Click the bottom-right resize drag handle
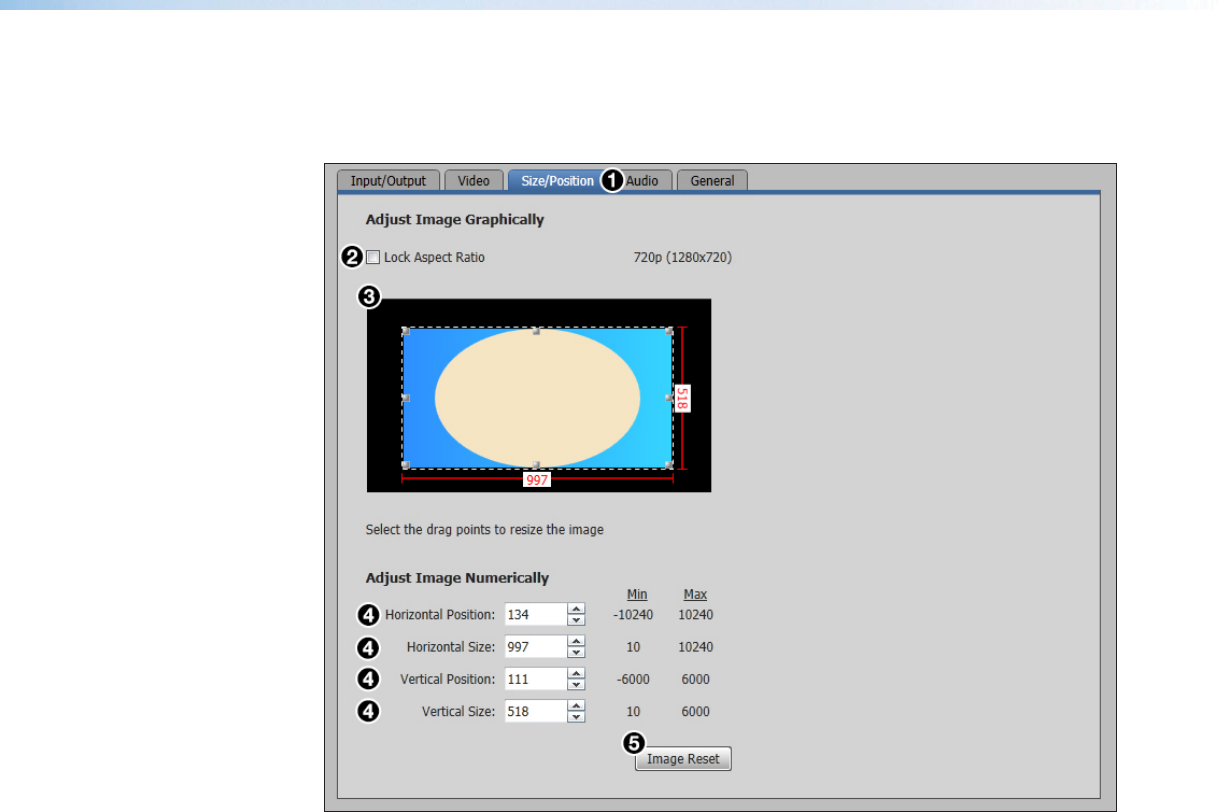The width and height of the screenshot is (1224, 812). [669, 465]
